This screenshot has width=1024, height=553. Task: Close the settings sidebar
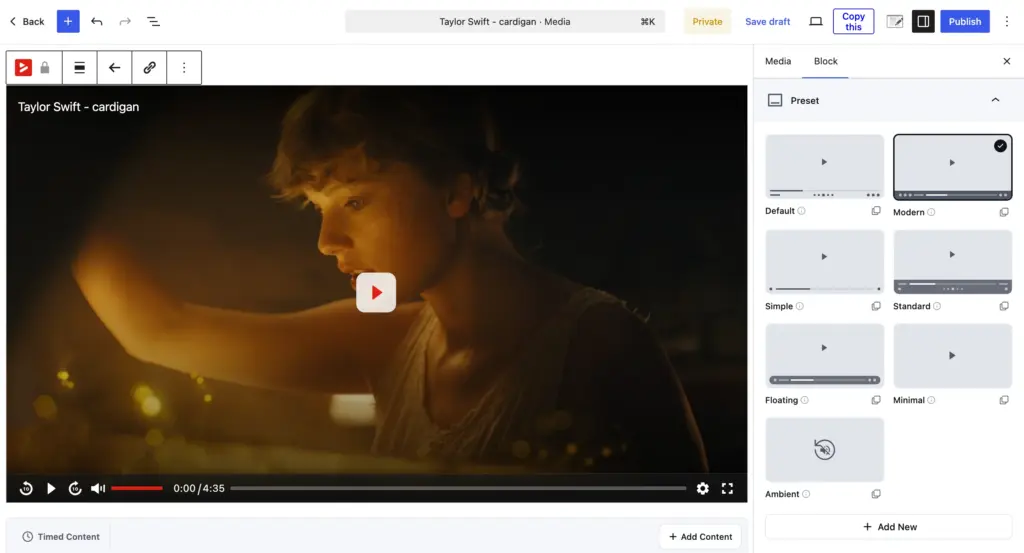(x=1006, y=61)
